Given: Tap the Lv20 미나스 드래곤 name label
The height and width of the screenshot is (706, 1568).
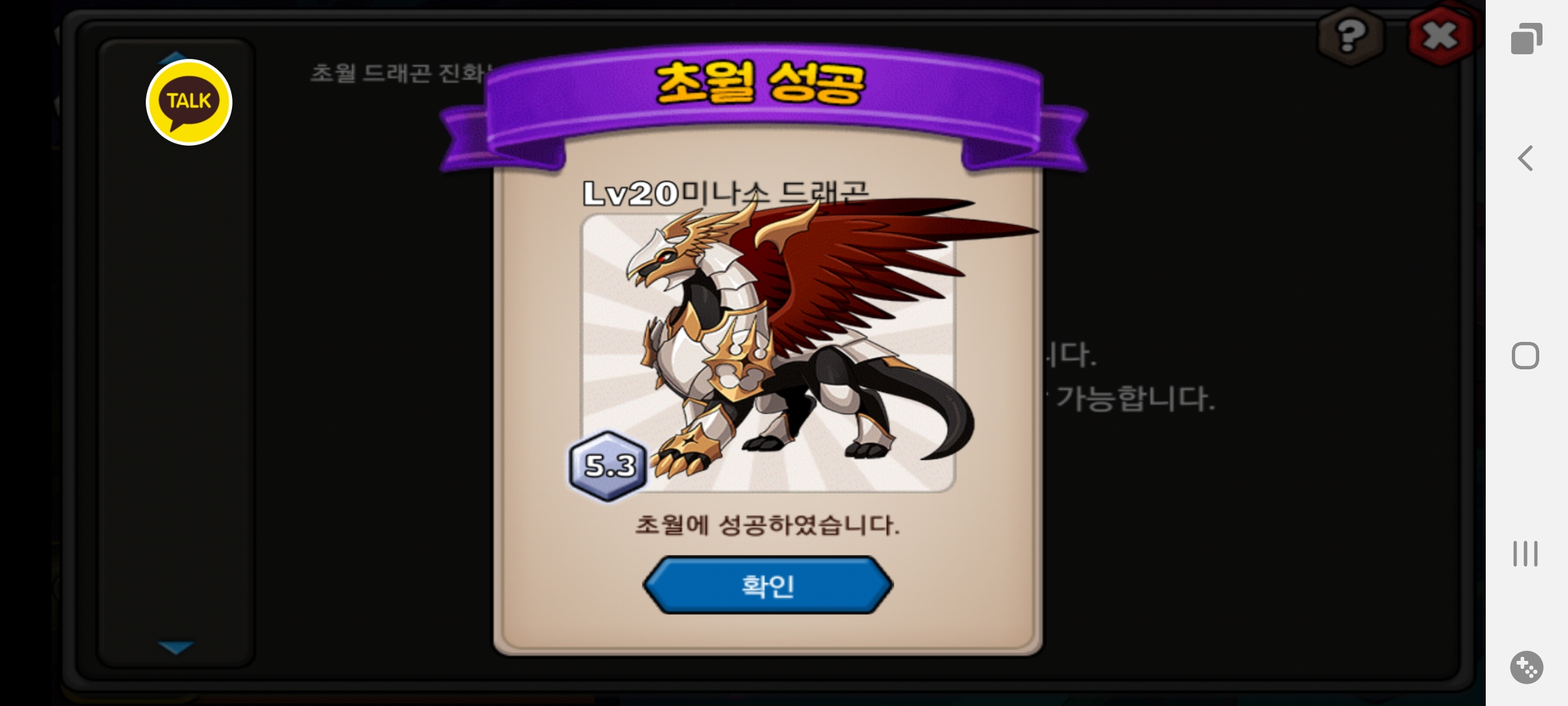Looking at the screenshot, I should [x=725, y=193].
